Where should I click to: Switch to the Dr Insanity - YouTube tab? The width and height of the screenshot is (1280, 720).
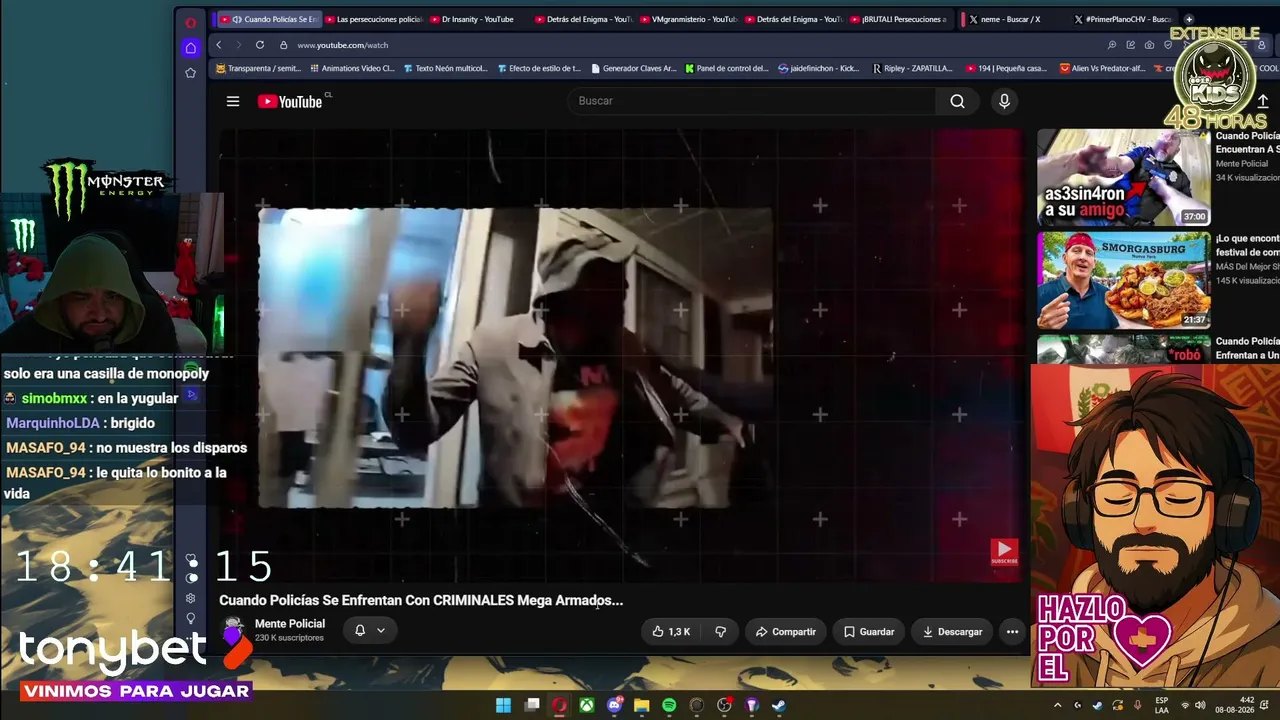coord(476,19)
